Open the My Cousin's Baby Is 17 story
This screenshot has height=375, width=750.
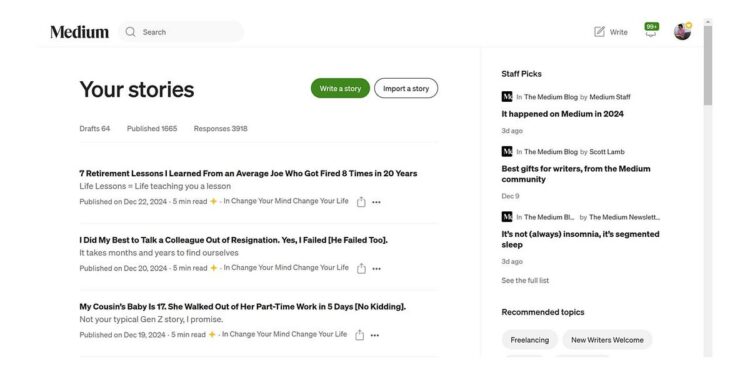pyautogui.click(x=243, y=306)
